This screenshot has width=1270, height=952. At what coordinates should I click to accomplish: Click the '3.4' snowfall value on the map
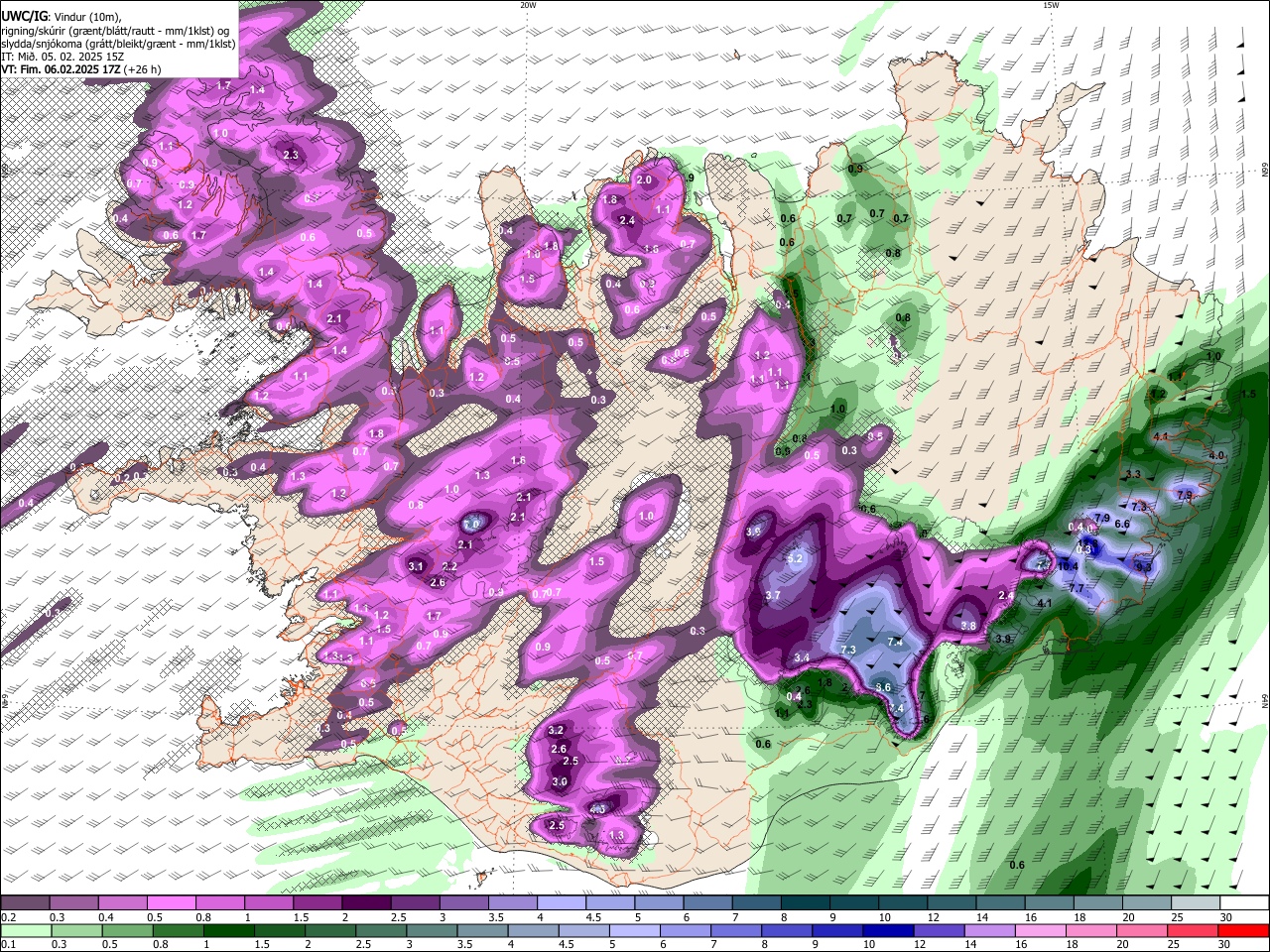[x=802, y=657]
